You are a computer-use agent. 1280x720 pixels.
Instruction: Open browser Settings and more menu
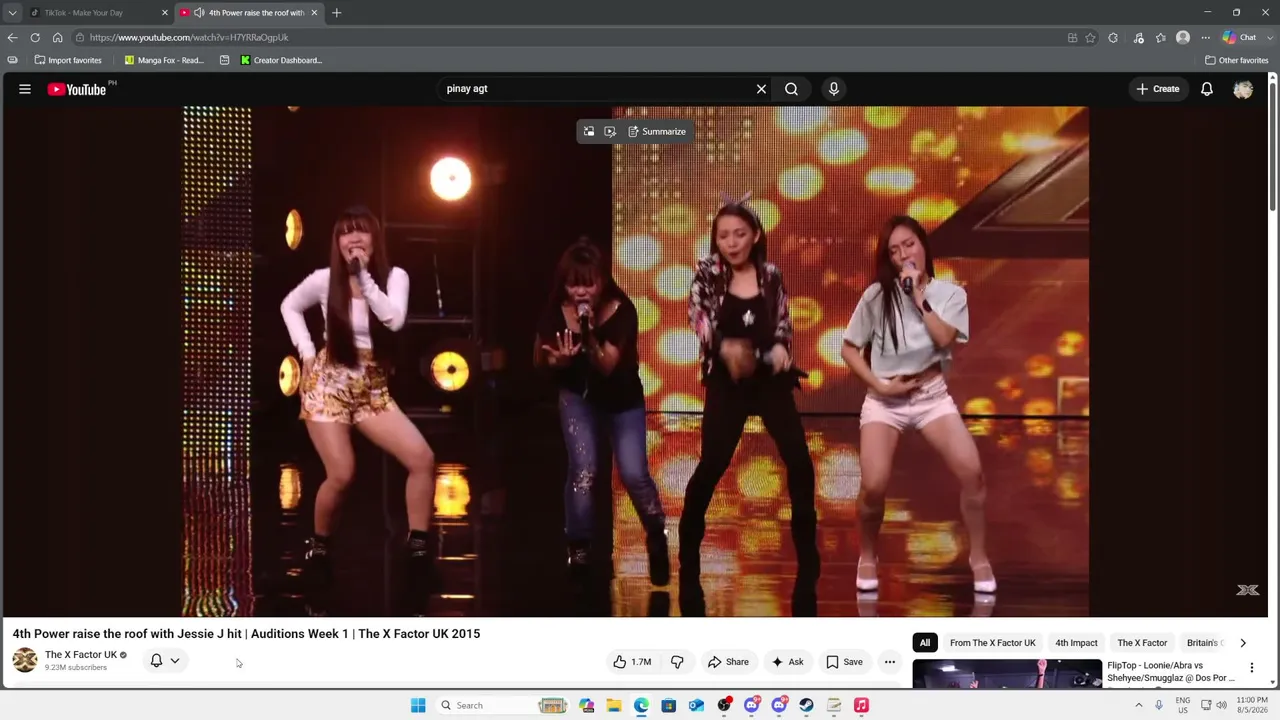click(x=1205, y=38)
